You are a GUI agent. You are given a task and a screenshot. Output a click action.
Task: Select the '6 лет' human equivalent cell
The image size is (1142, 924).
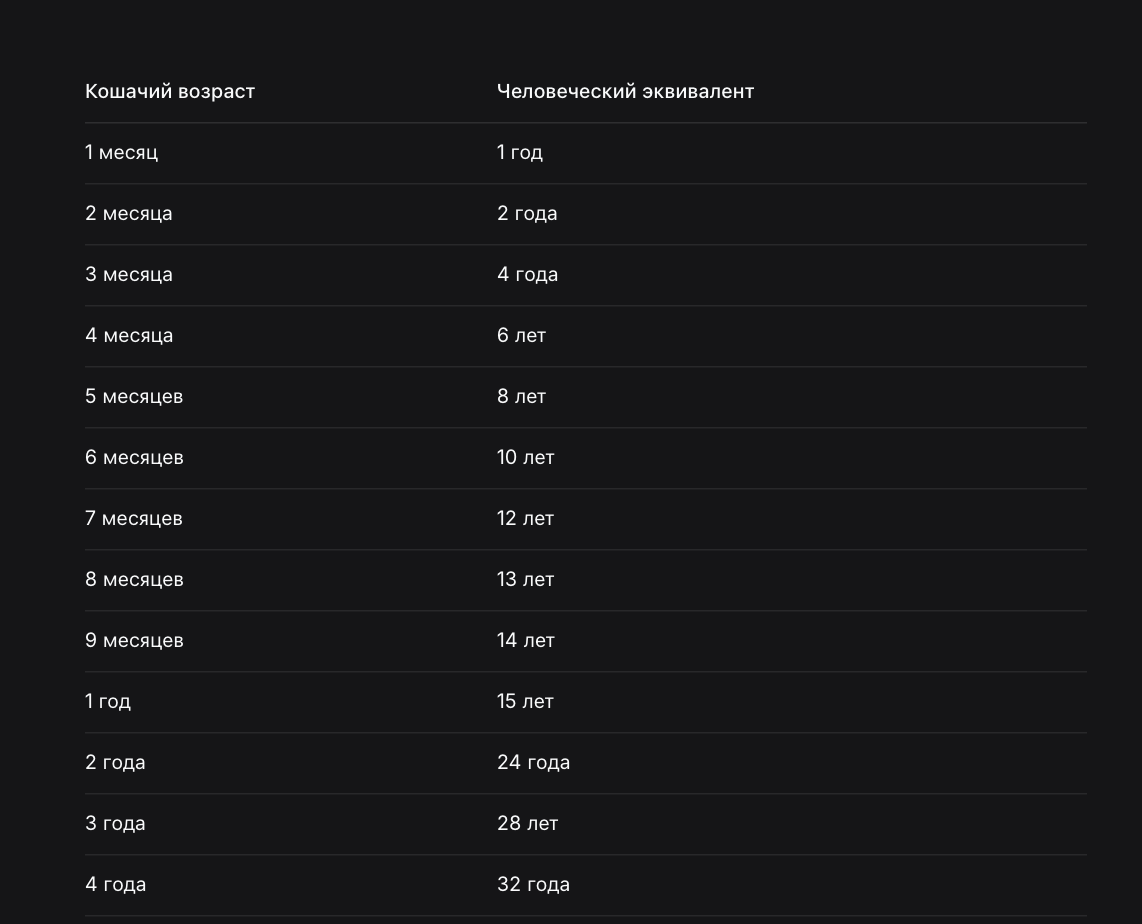point(521,336)
